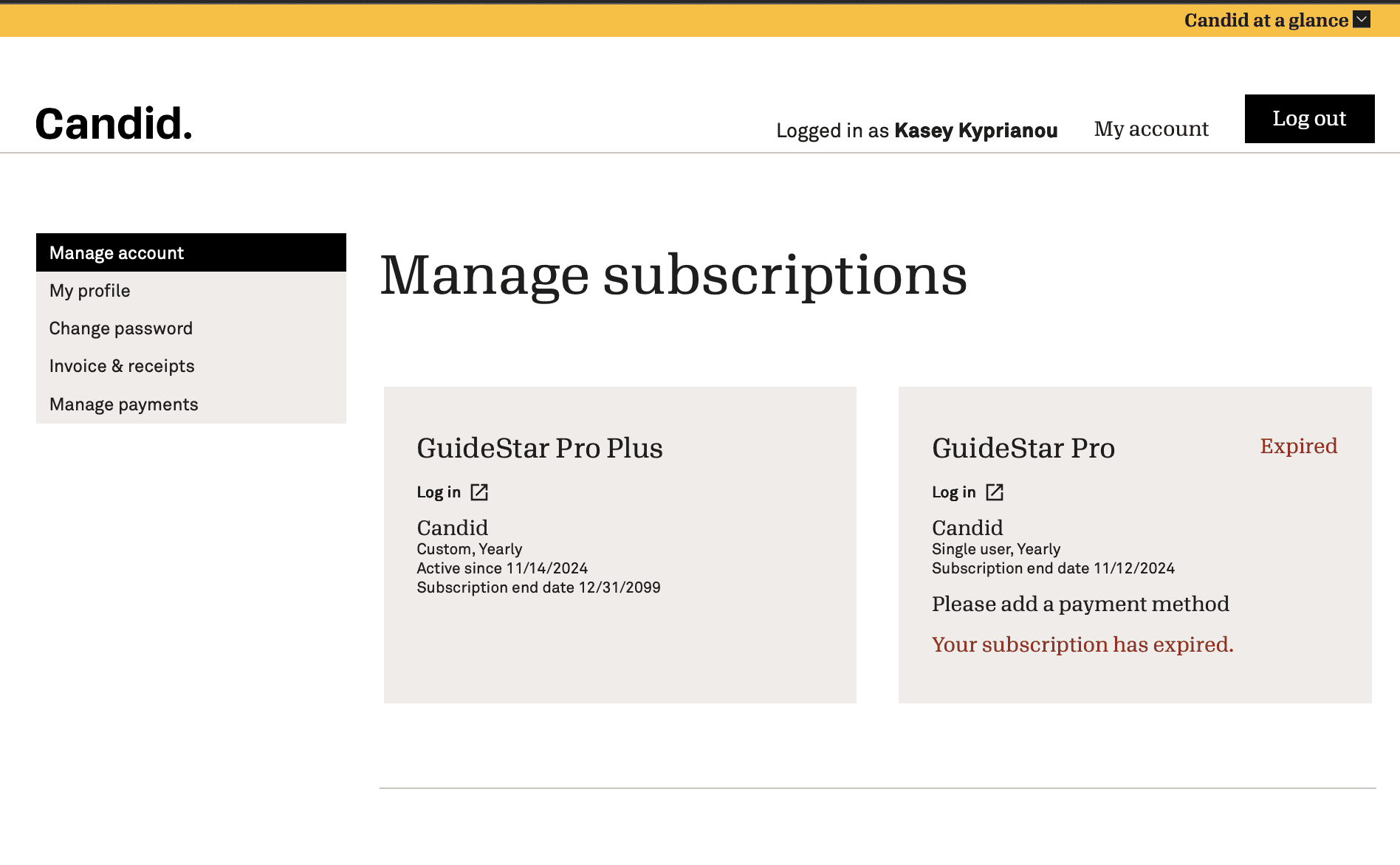Open My profile in the sidebar
1400x865 pixels.
191,291
